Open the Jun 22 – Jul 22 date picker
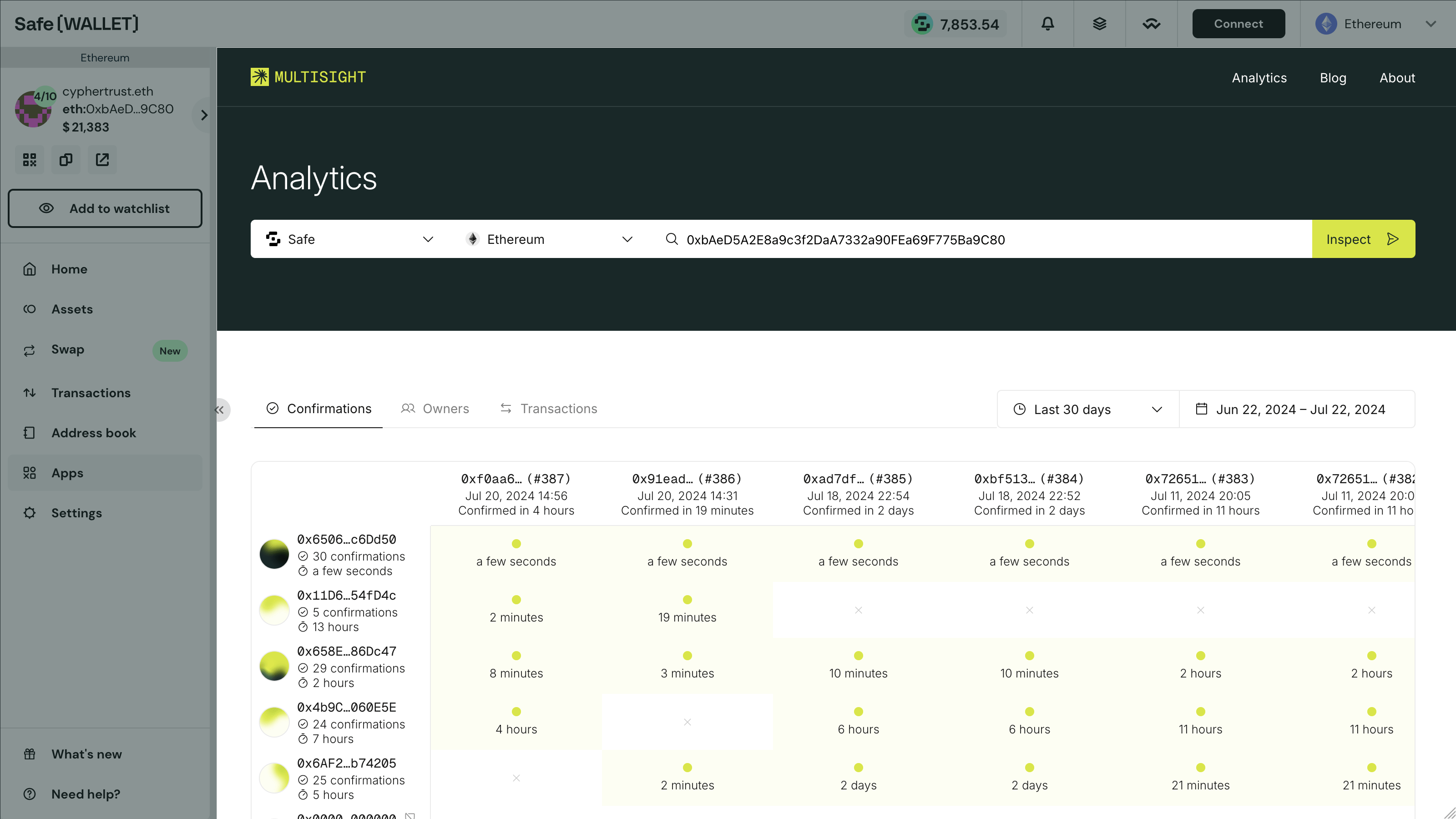The image size is (1456, 819). tap(1297, 409)
